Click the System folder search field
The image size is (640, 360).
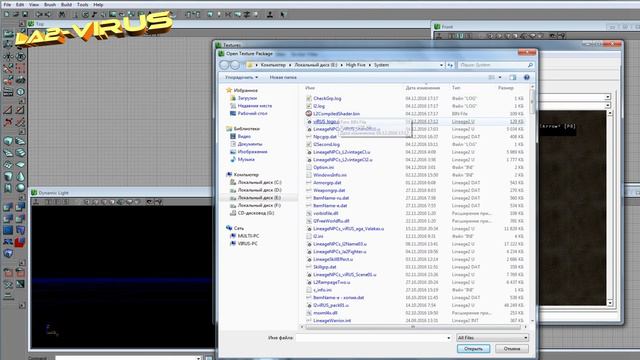495,65
